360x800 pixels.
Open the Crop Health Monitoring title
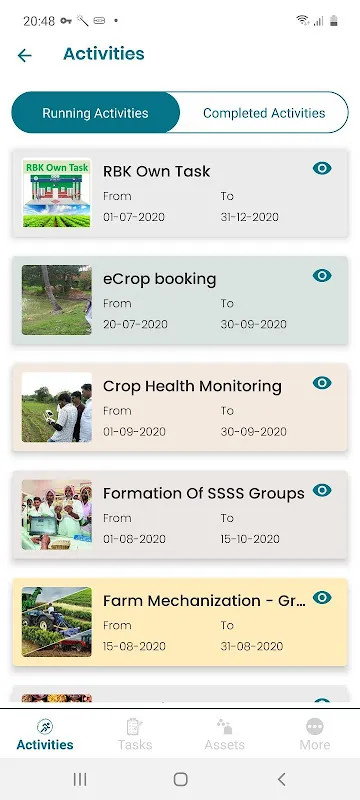[192, 386]
